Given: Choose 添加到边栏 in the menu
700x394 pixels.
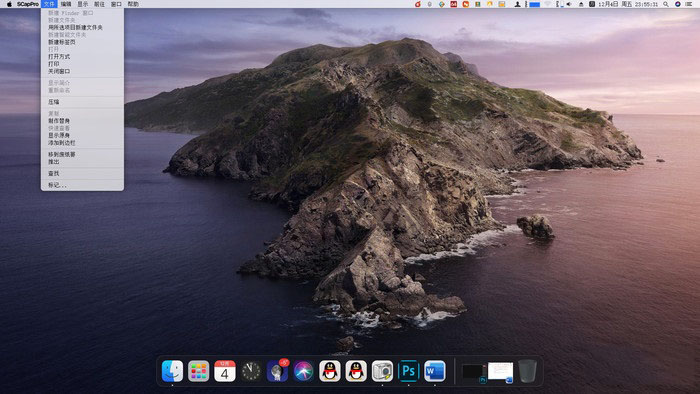Looking at the screenshot, I should [x=82, y=143].
